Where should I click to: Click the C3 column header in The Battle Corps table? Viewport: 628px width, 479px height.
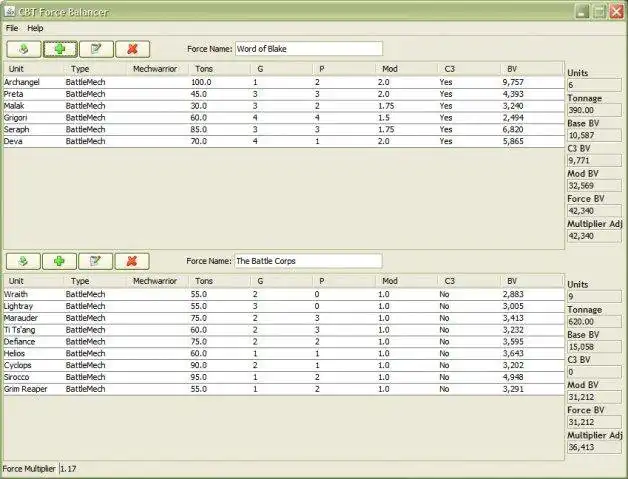click(469, 281)
